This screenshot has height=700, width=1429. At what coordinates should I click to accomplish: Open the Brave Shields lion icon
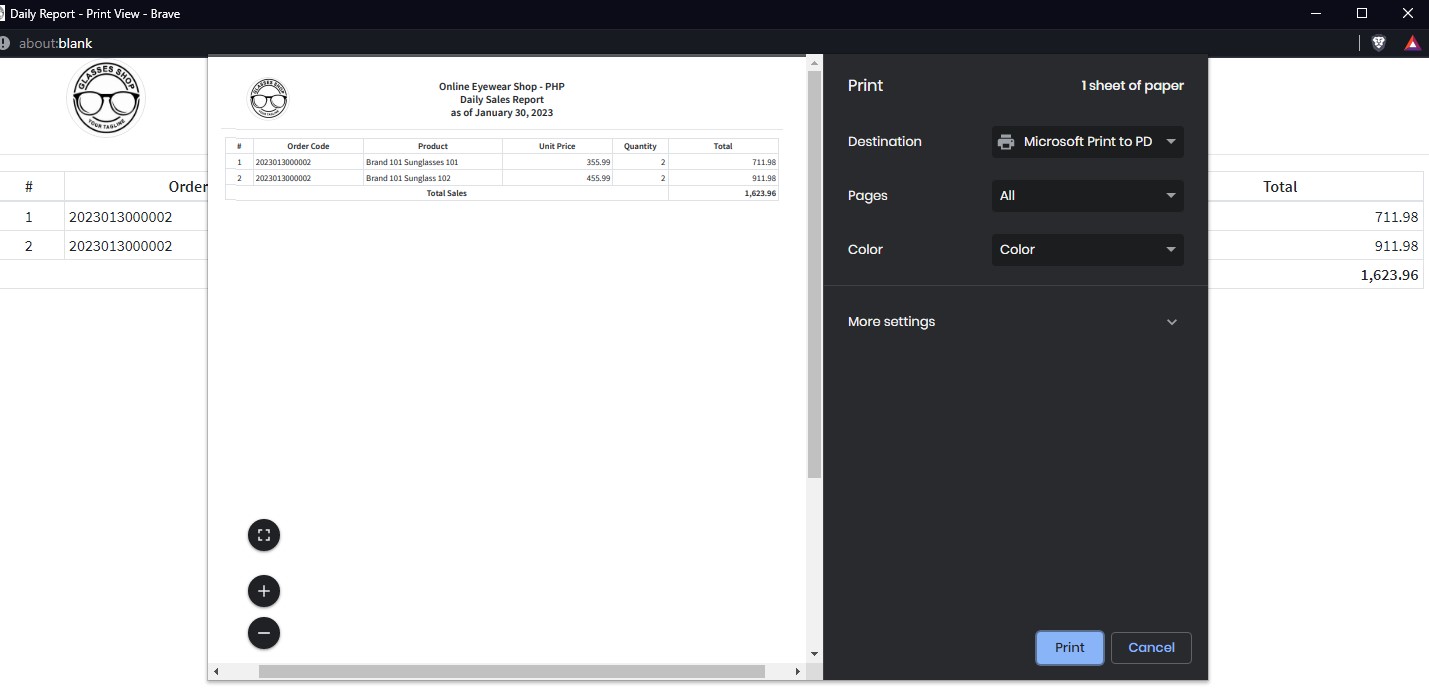(x=1379, y=43)
